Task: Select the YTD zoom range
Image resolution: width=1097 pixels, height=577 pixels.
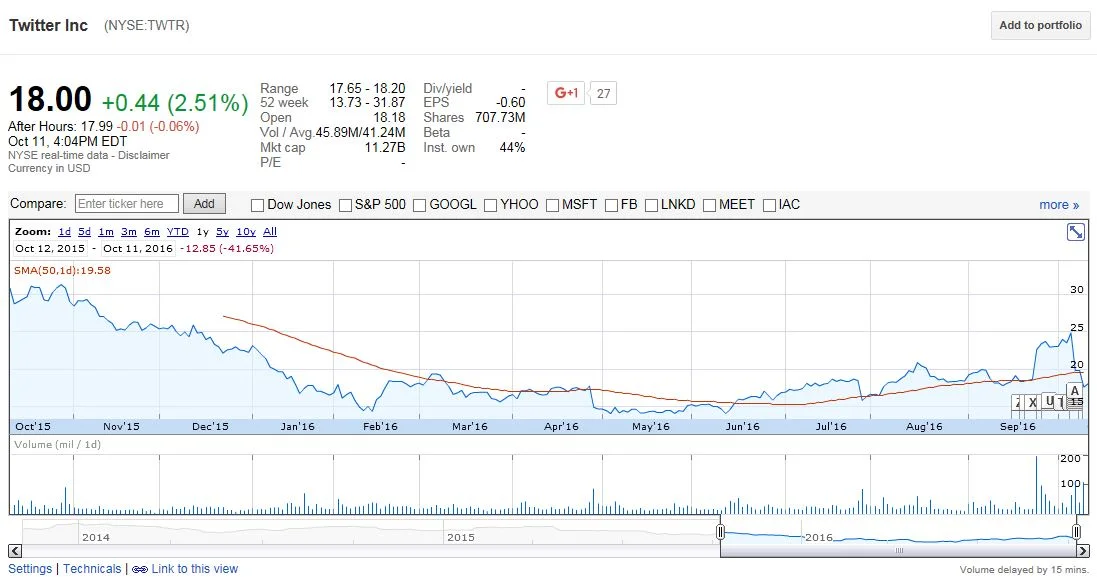Action: point(178,231)
